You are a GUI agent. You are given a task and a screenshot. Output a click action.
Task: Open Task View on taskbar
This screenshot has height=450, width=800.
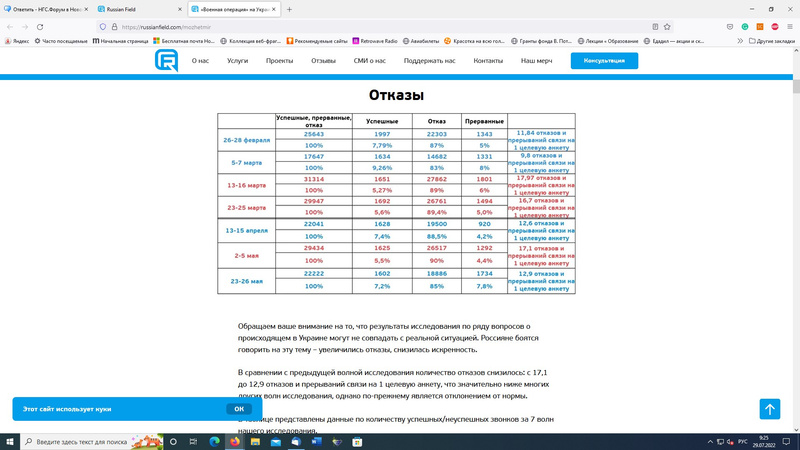[x=193, y=442]
